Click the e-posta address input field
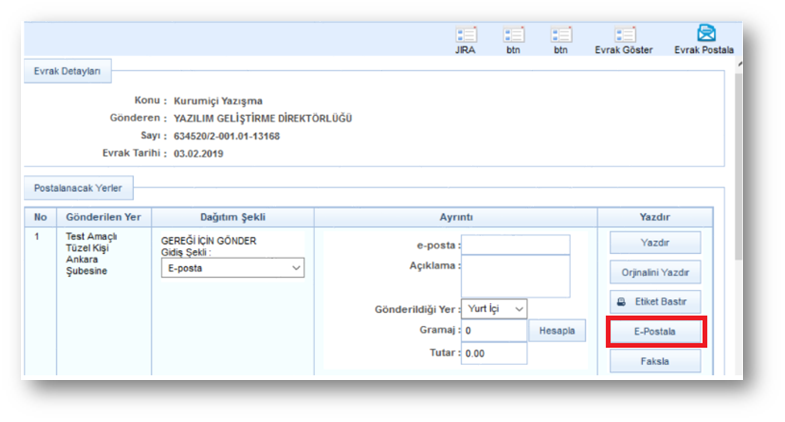785x422 pixels. (x=515, y=245)
